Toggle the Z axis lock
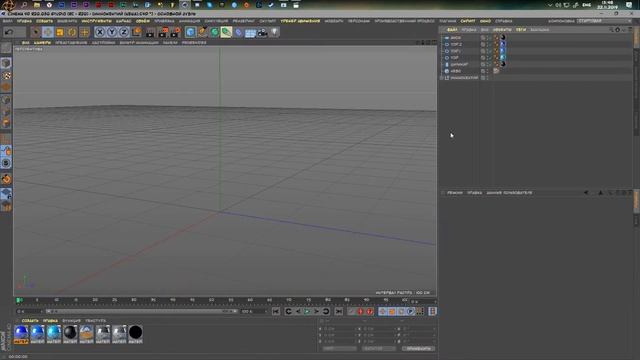Screen dimensions: 640x360 pos(124,32)
